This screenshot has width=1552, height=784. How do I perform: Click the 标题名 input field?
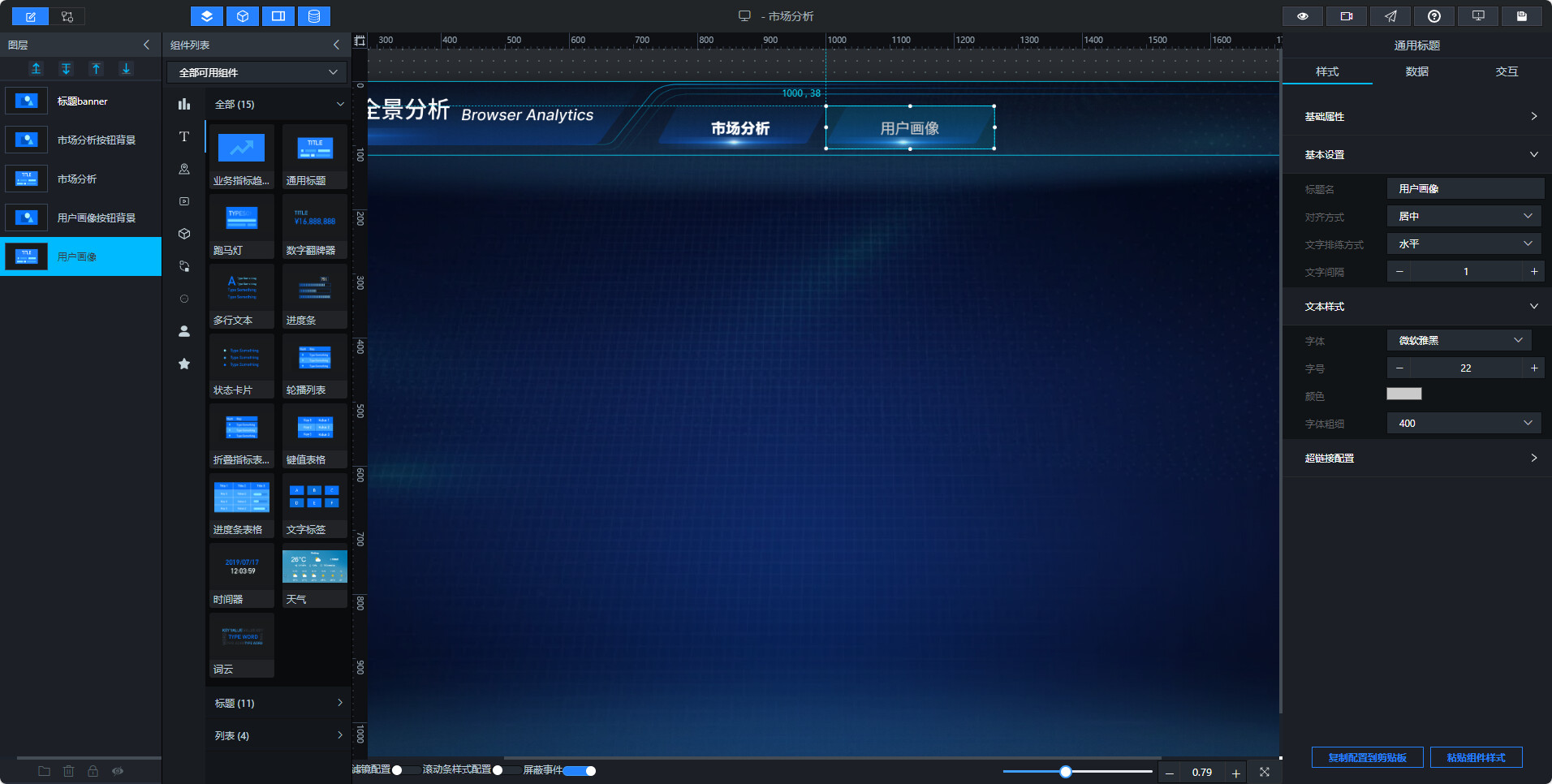[1465, 188]
